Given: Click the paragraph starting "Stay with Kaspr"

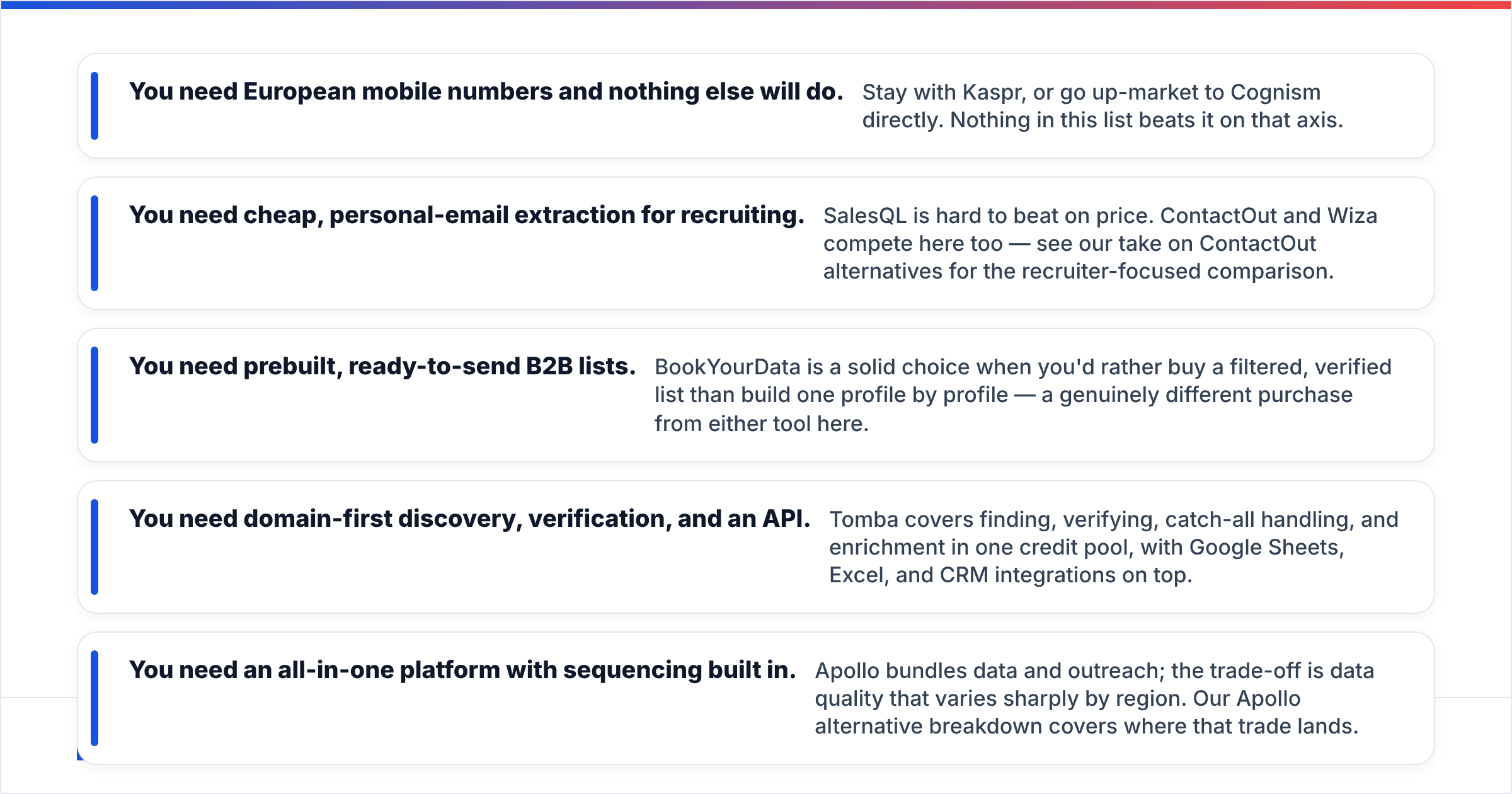Looking at the screenshot, I should 1102,106.
